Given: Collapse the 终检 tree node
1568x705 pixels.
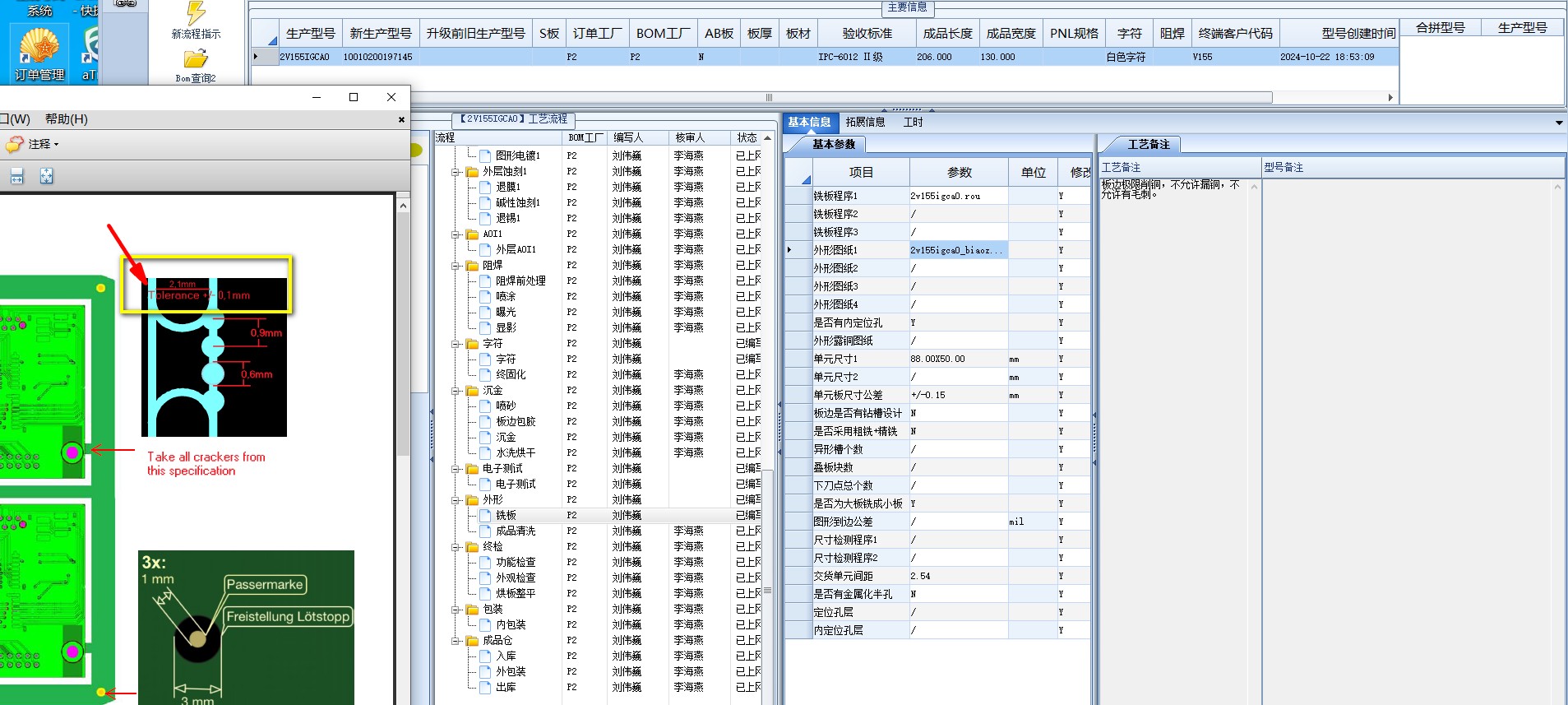Looking at the screenshot, I should (x=456, y=547).
